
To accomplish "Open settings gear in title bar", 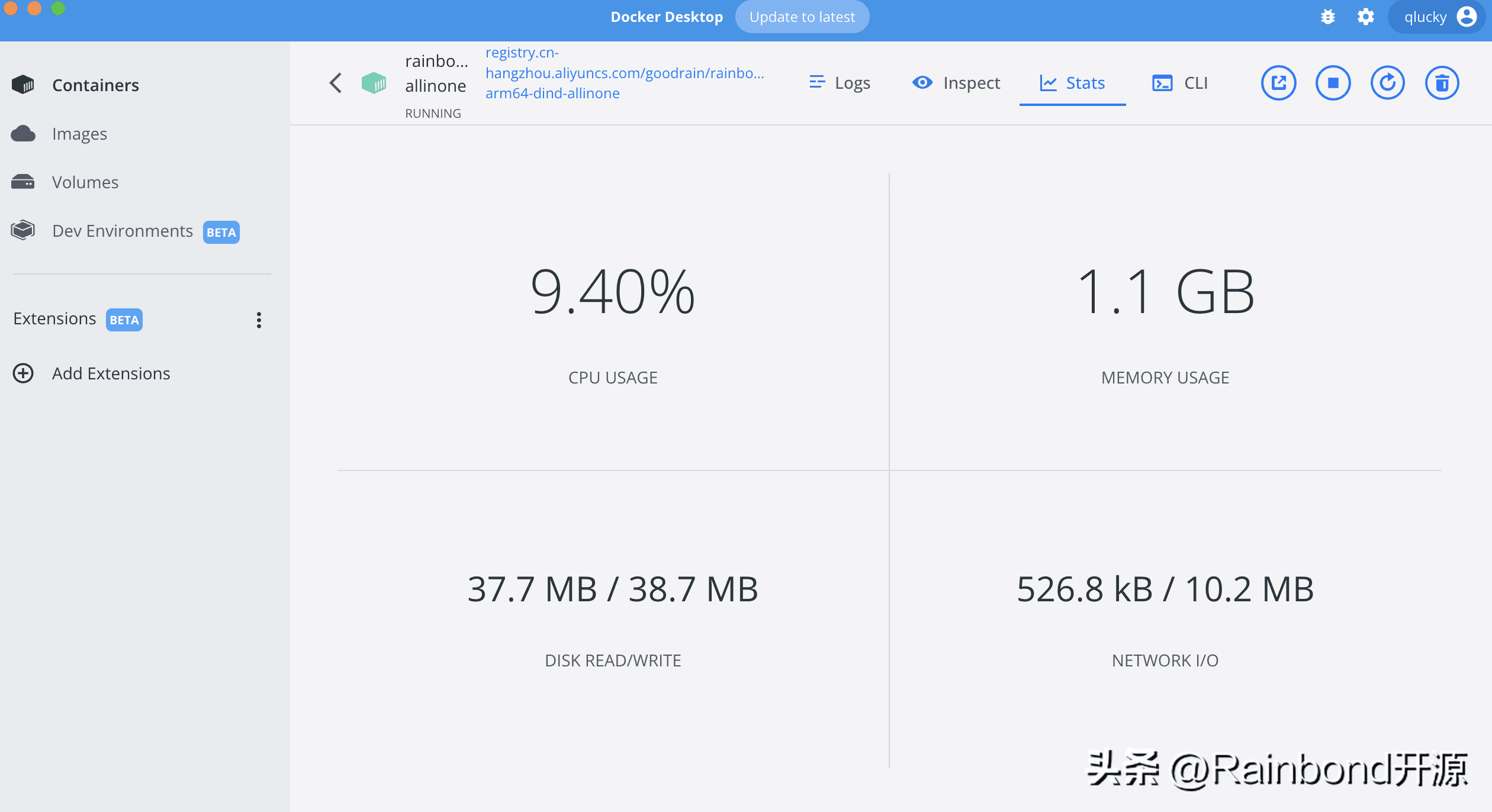I will point(1365,17).
